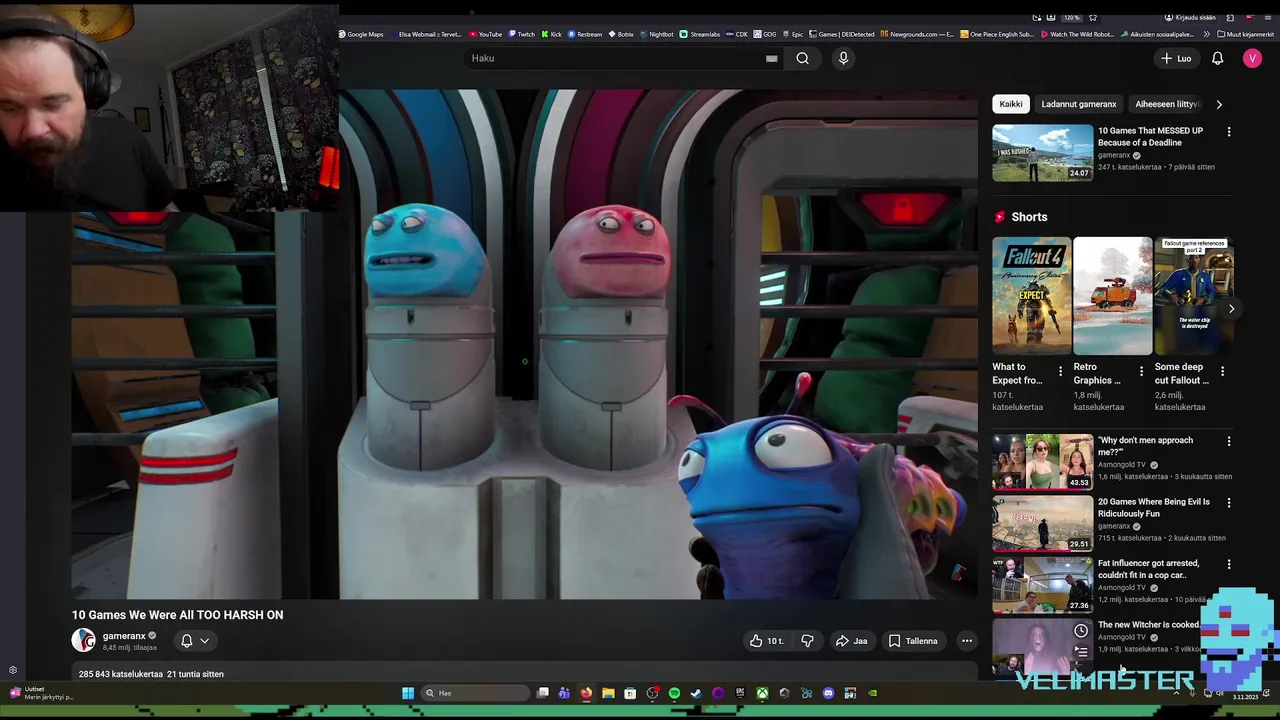The height and width of the screenshot is (720, 1280).
Task: Open gameranx channel avatar
Action: (x=83, y=640)
